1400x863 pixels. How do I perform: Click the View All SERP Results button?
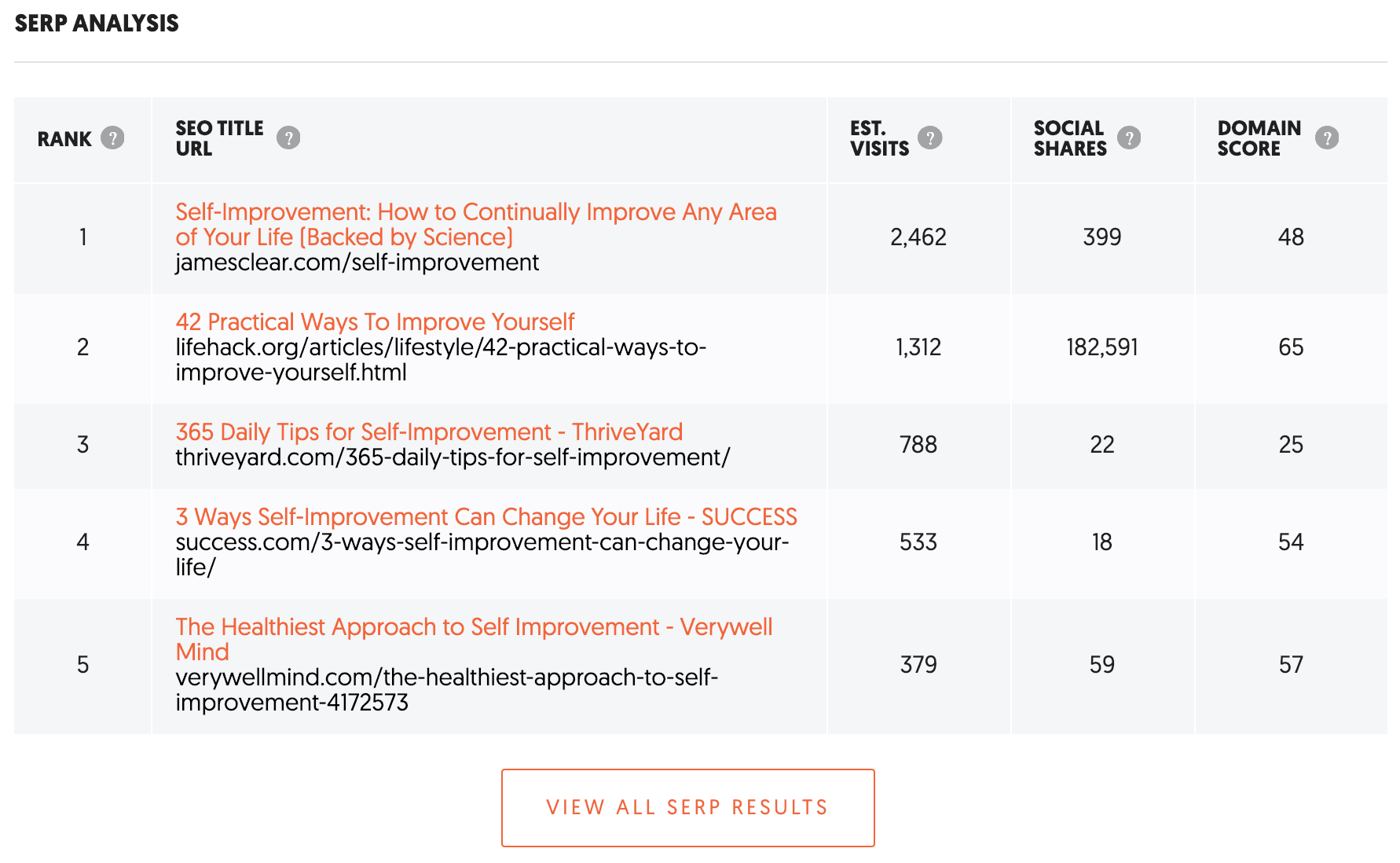(688, 808)
